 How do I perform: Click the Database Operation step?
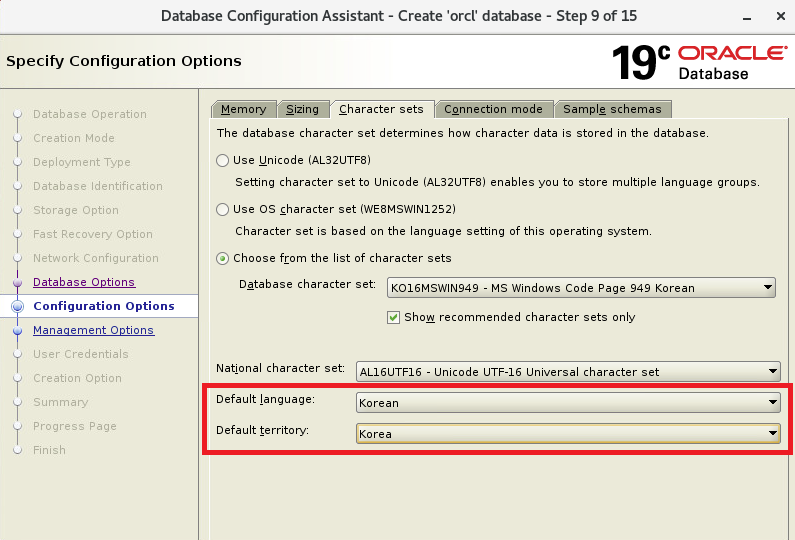coord(90,114)
